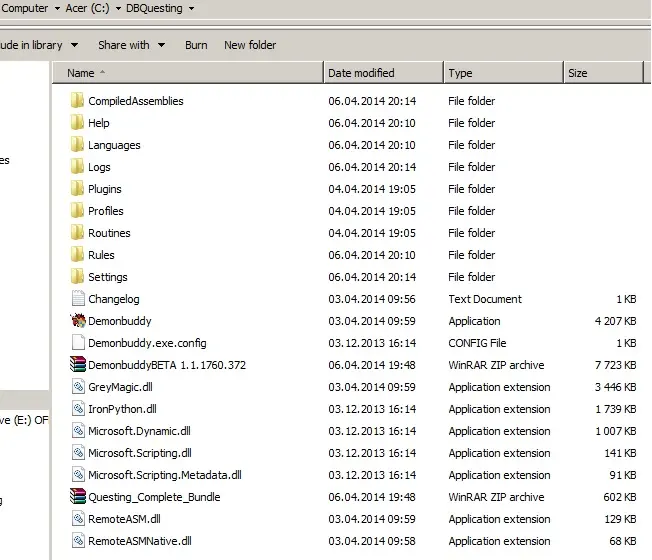Select the DemonbuddyBETA 1.1.1760.372 WinRAR archive icon

[79, 365]
